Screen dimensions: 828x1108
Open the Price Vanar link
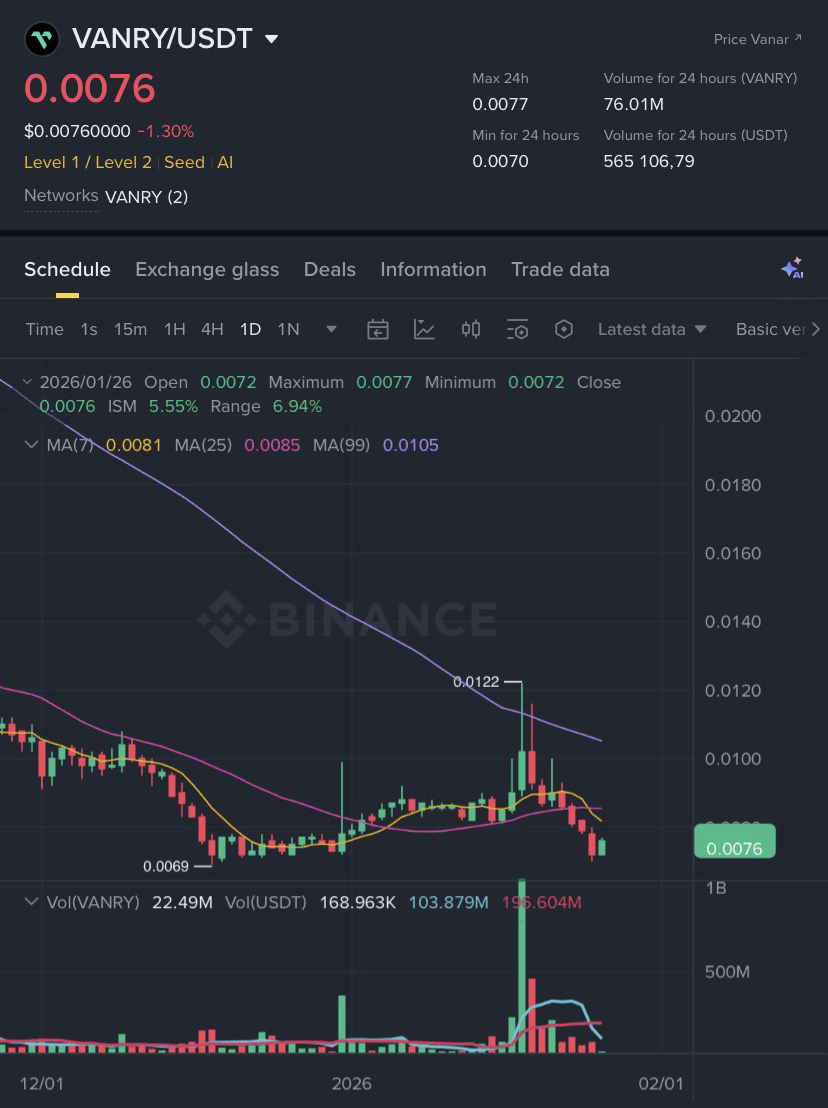(x=757, y=39)
